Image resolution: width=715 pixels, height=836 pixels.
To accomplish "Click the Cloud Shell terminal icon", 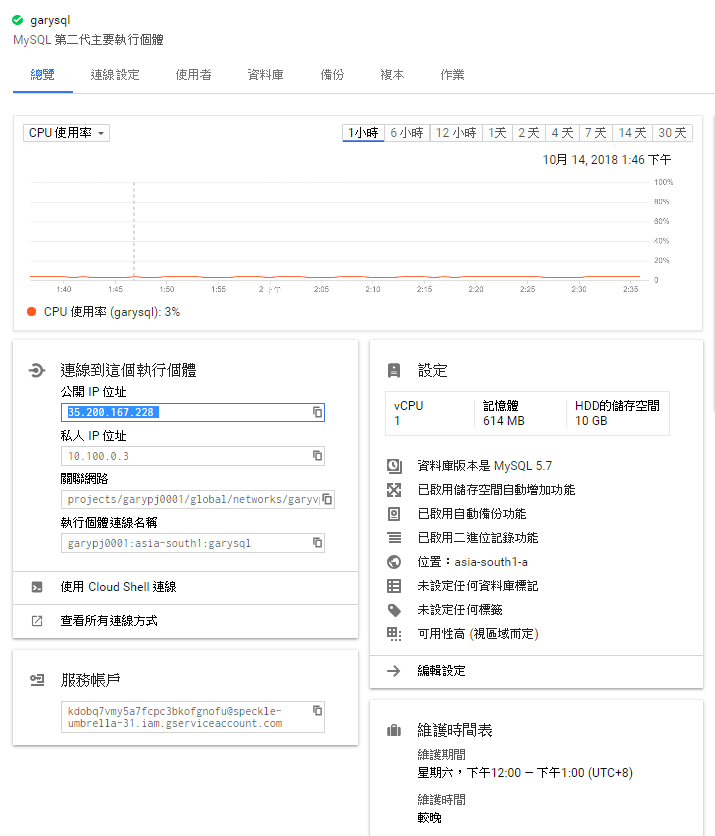I will pyautogui.click(x=37, y=587).
